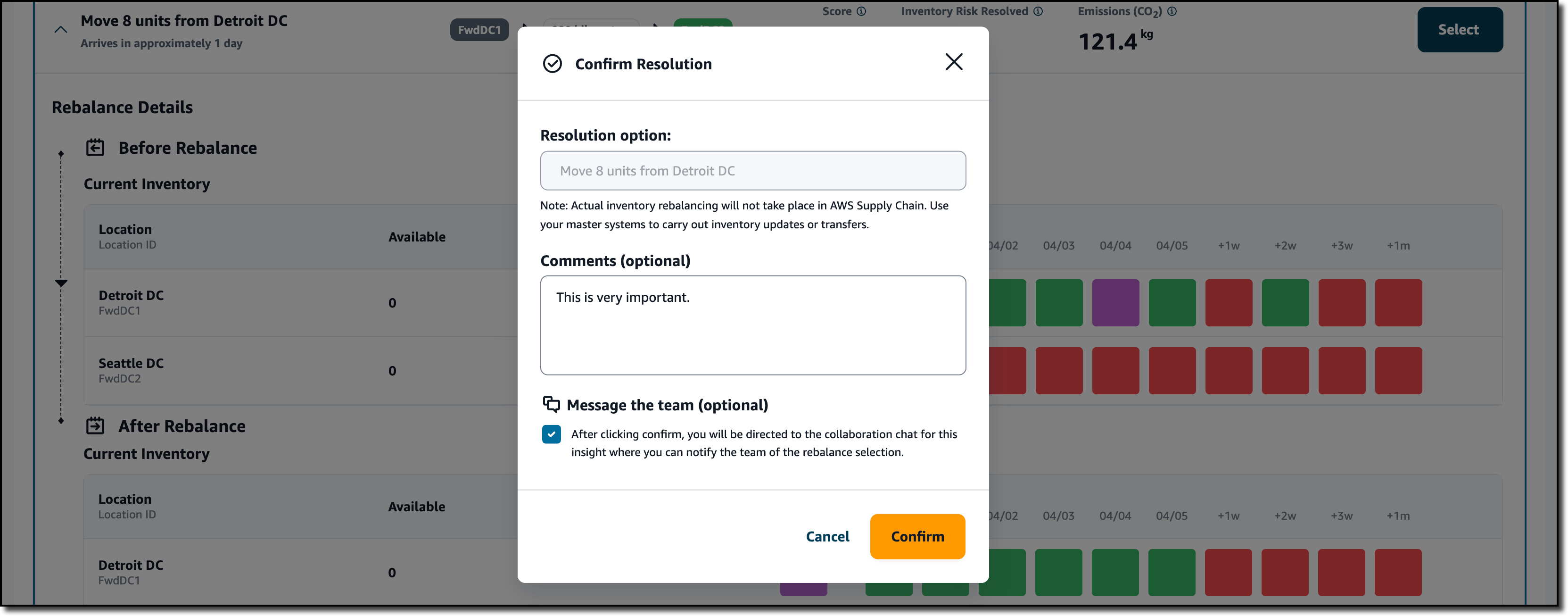Uncheck the collaboration chat notification checkbox
Image resolution: width=1568 pixels, height=616 pixels.
point(551,434)
